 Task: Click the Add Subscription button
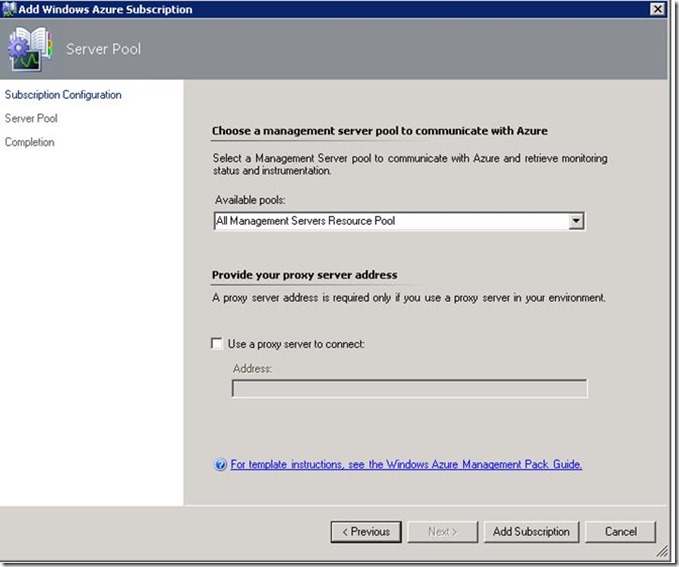531,531
